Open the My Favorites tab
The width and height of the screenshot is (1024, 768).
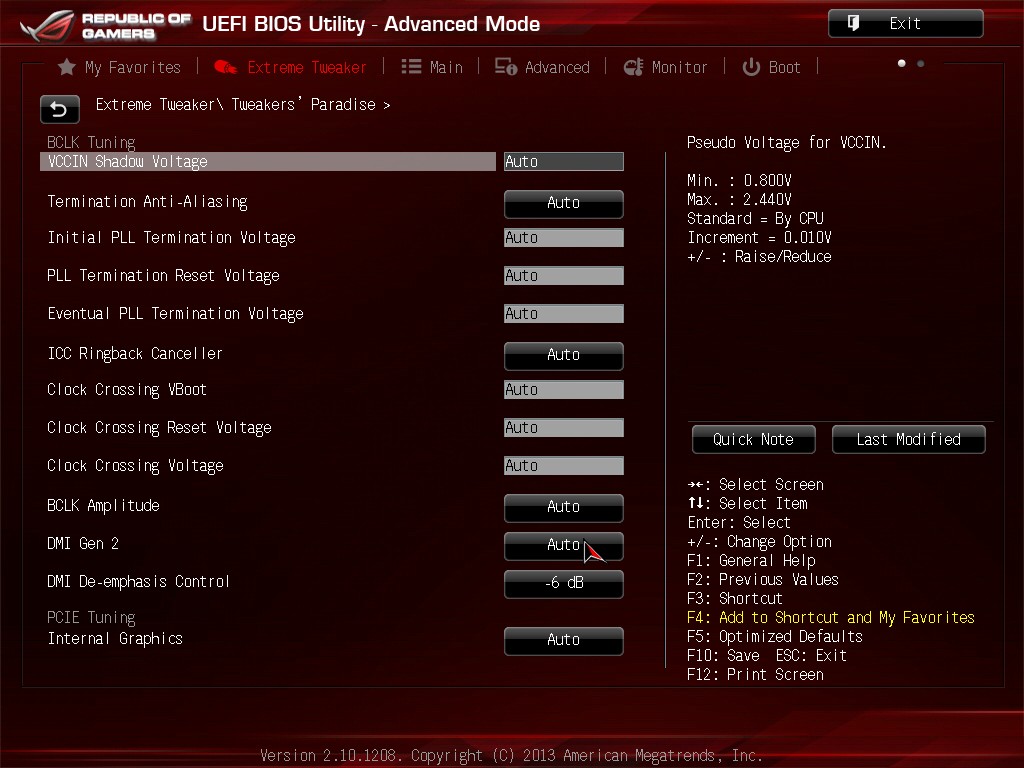pos(119,67)
